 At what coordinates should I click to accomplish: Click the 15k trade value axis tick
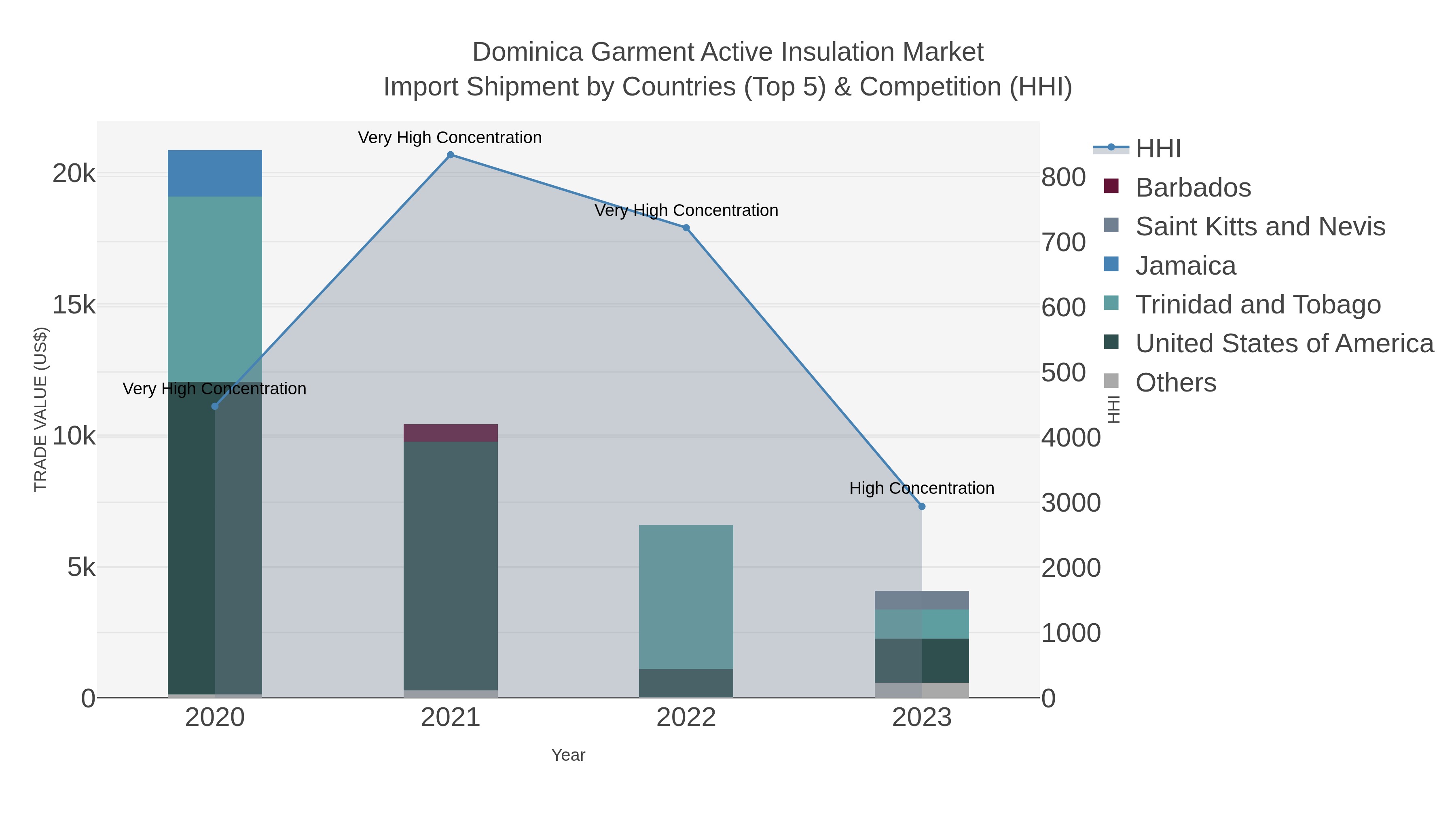[74, 305]
